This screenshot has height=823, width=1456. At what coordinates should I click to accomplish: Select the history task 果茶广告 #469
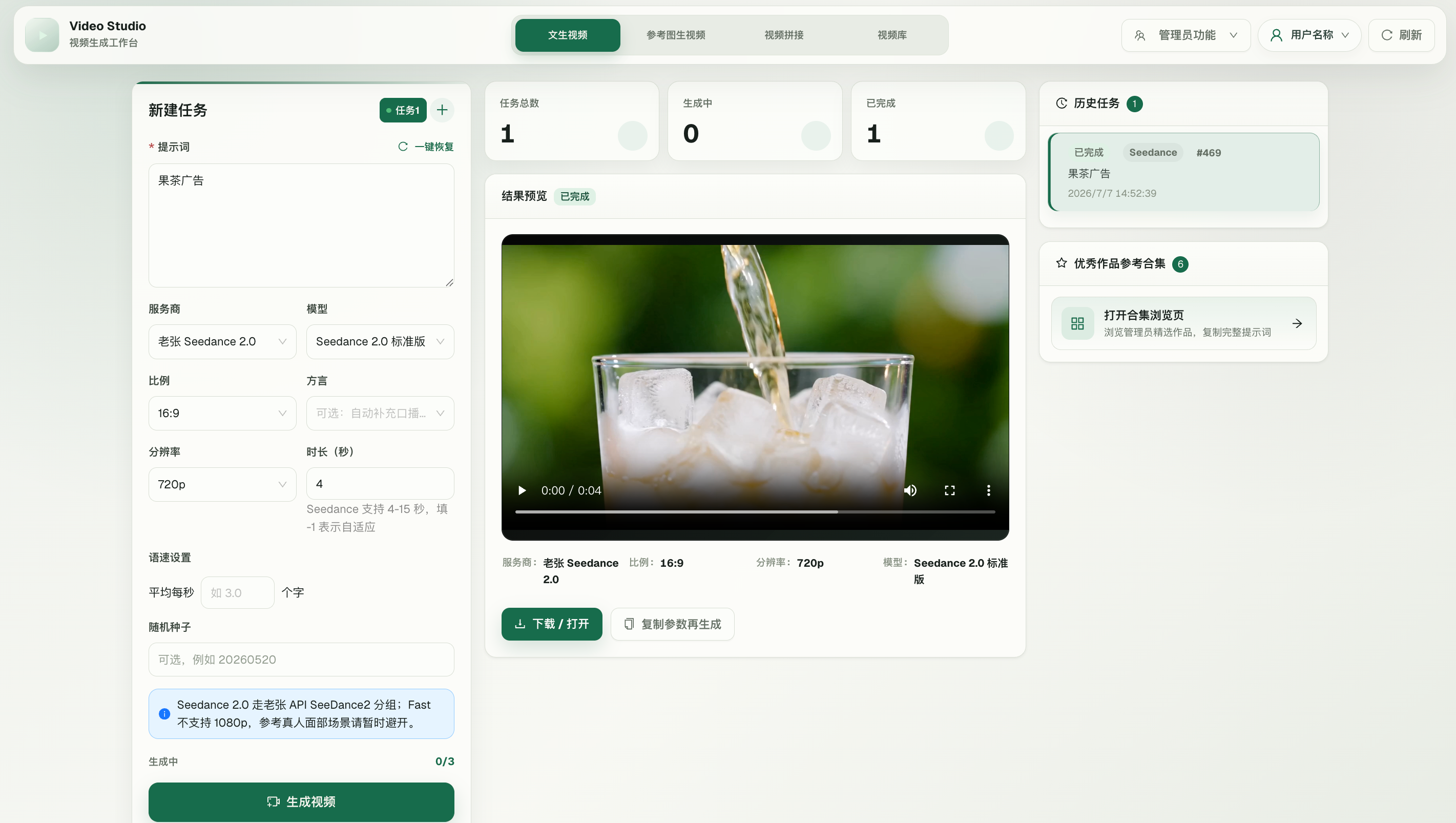pyautogui.click(x=1183, y=172)
